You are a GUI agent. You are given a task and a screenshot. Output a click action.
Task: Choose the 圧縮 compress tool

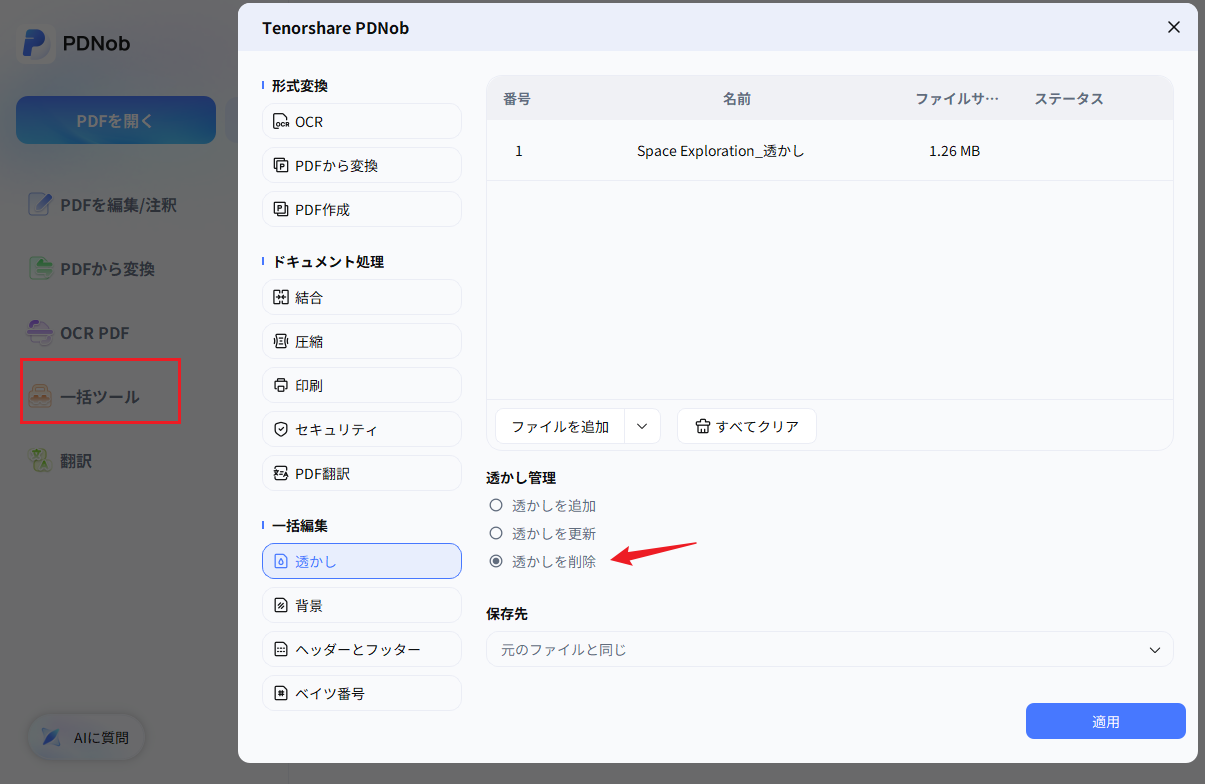362,341
